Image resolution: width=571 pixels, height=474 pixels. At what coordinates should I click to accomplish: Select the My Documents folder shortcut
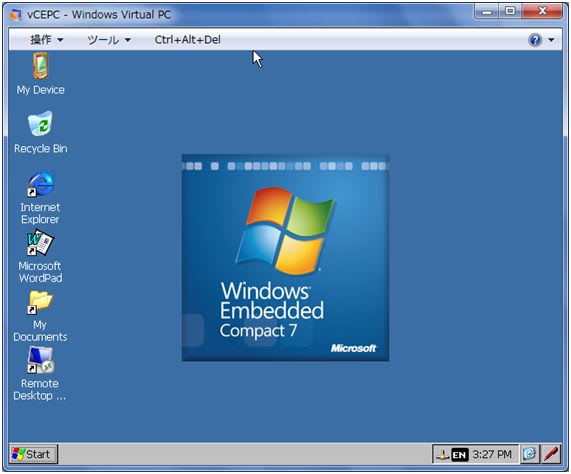point(40,316)
